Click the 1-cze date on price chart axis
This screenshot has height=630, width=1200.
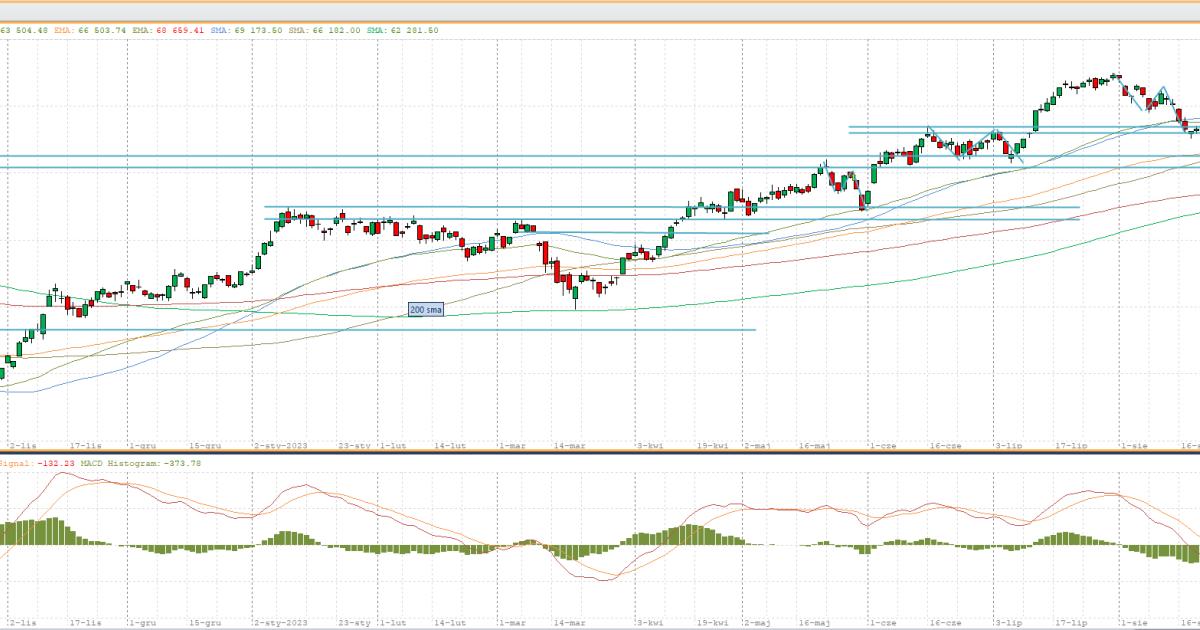click(x=880, y=445)
